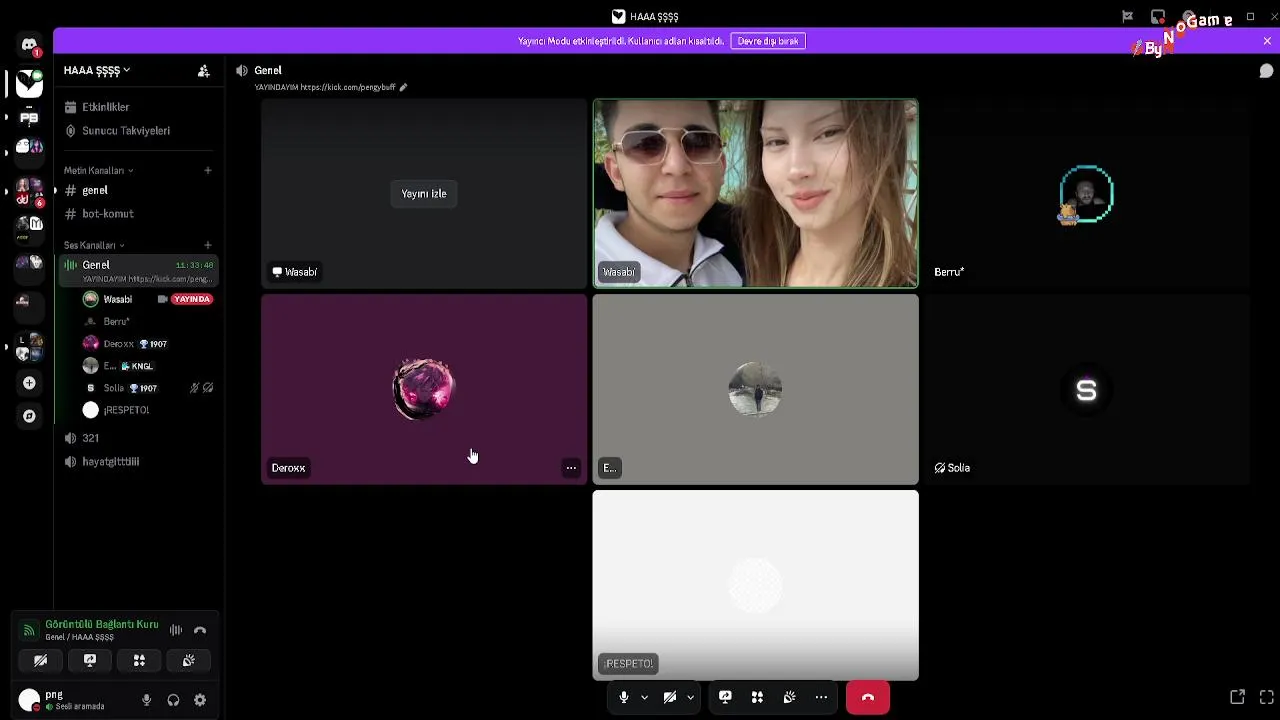
Task: Click the flag icon in title bar
Action: tap(1127, 16)
